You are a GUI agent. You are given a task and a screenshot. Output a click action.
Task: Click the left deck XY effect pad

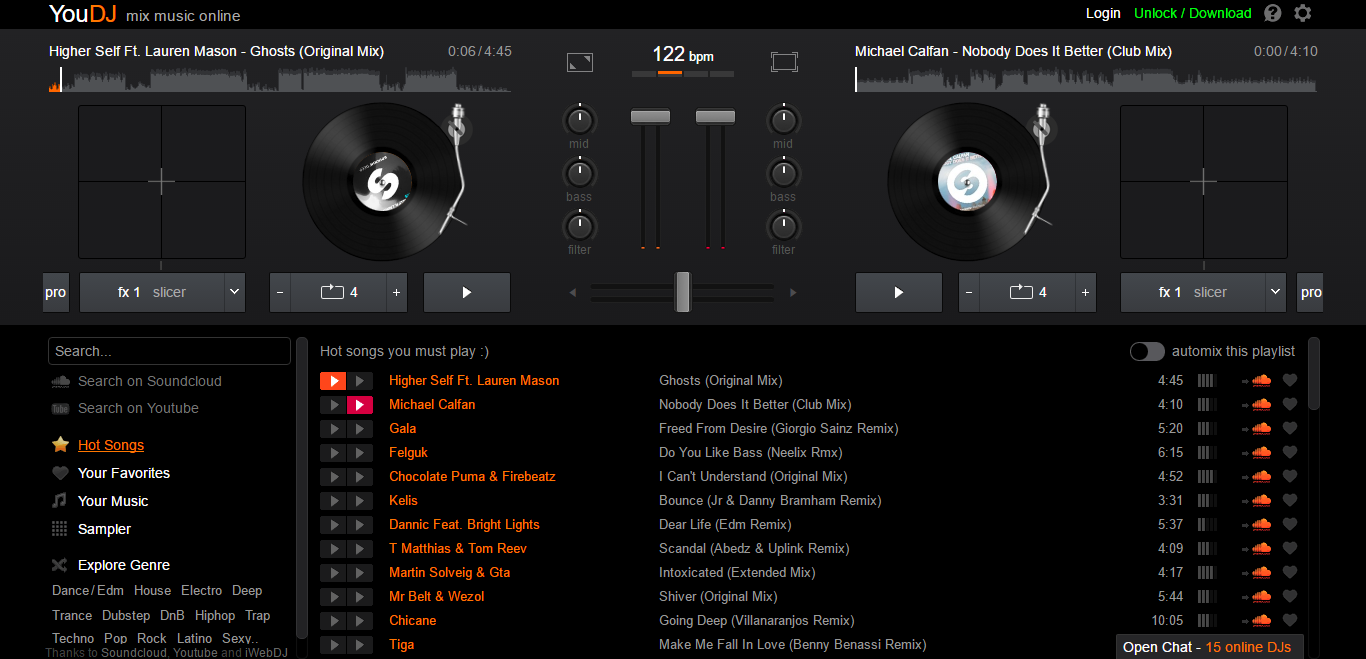(x=162, y=182)
